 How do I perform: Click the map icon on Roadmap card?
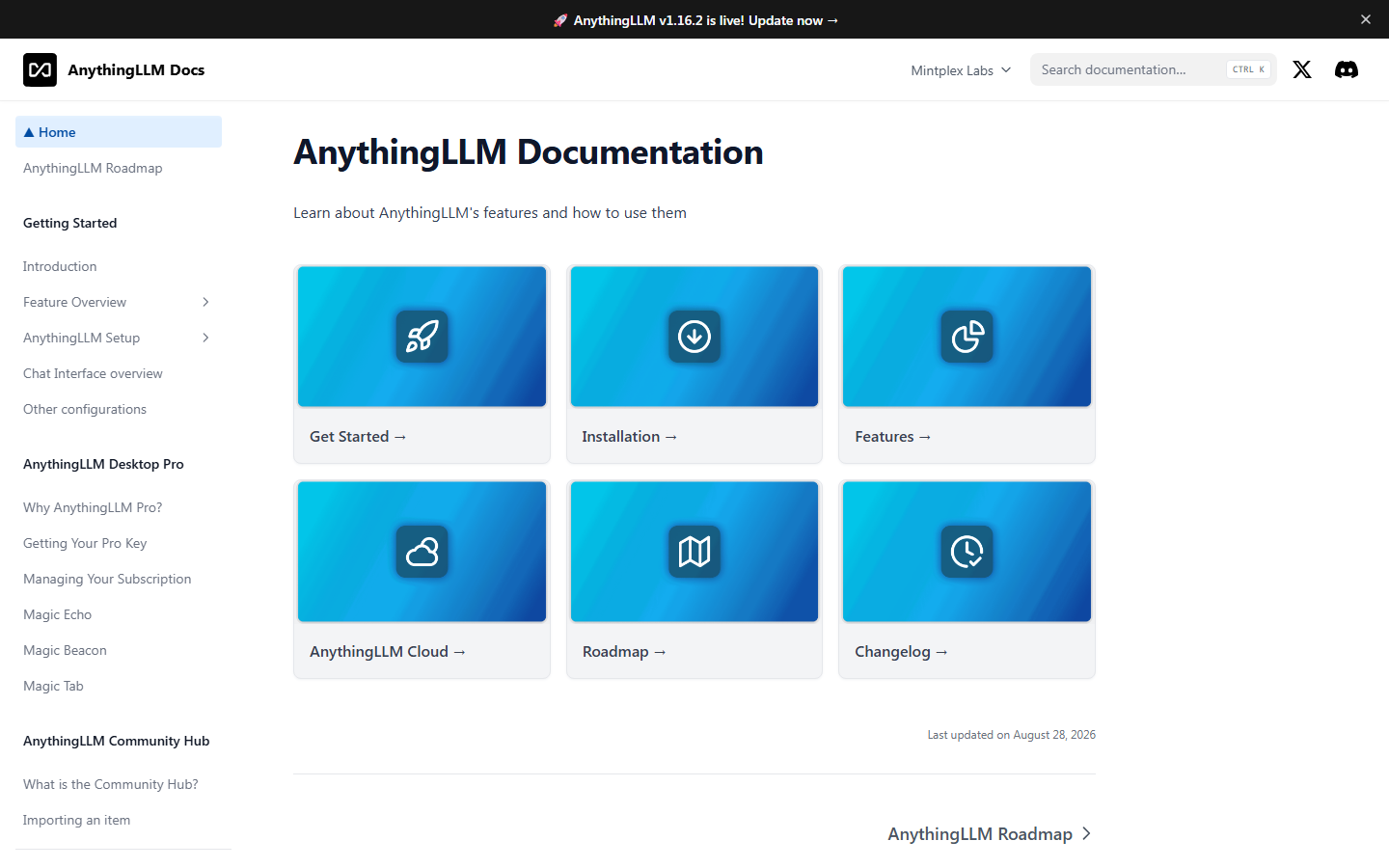click(694, 552)
